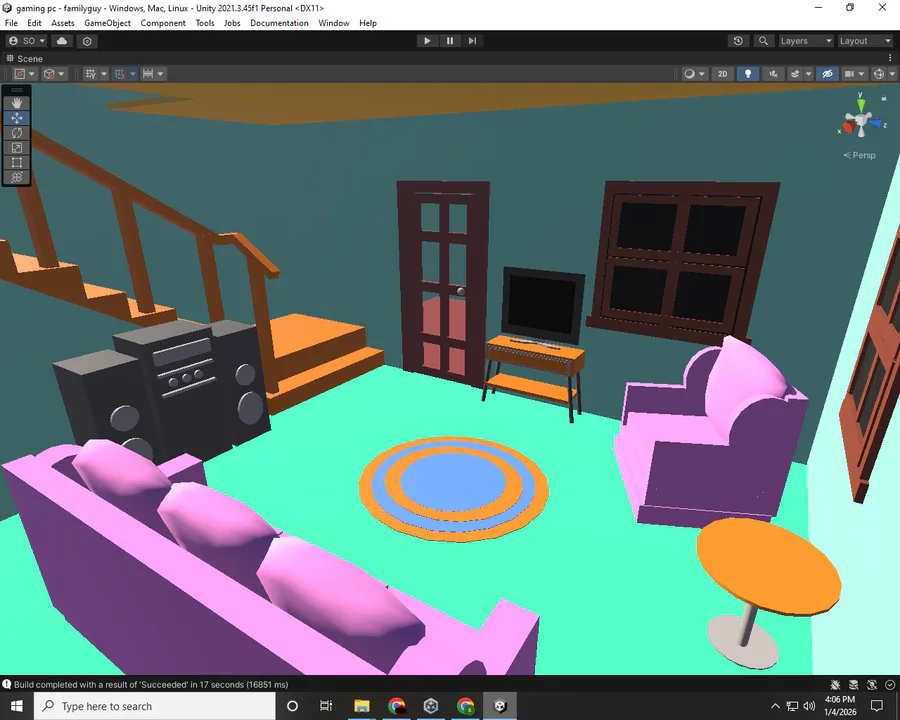
Task: Open File Explorer from taskbar
Action: pyautogui.click(x=362, y=706)
